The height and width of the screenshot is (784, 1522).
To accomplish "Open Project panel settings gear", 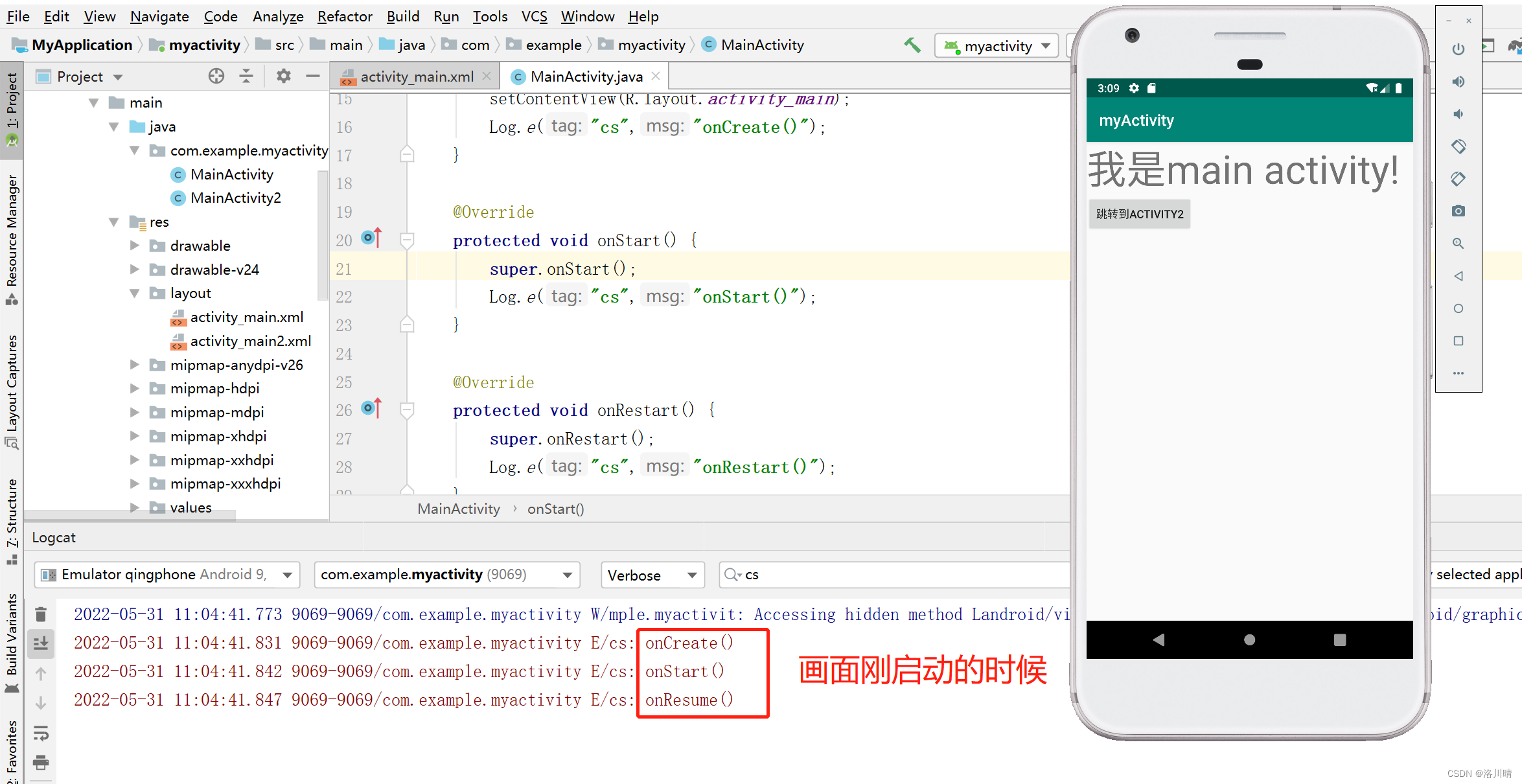I will [283, 76].
